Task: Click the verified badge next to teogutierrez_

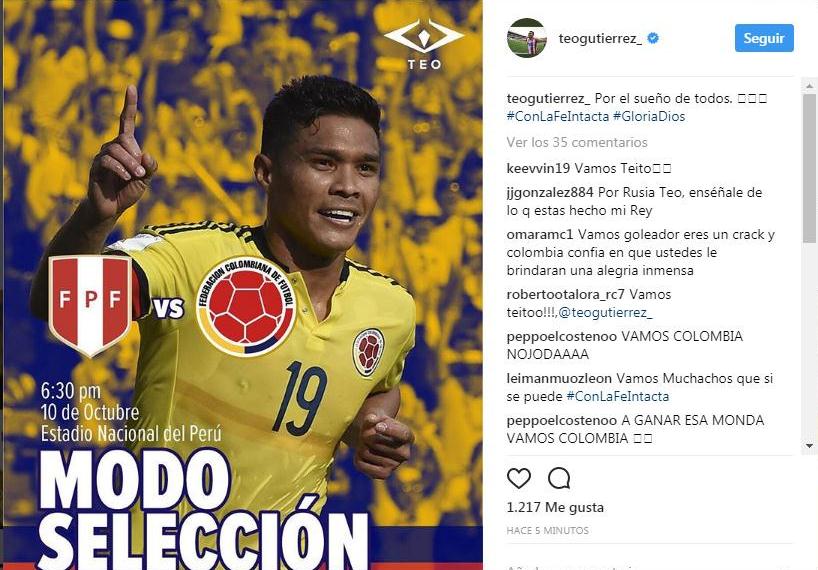Action: click(653, 38)
